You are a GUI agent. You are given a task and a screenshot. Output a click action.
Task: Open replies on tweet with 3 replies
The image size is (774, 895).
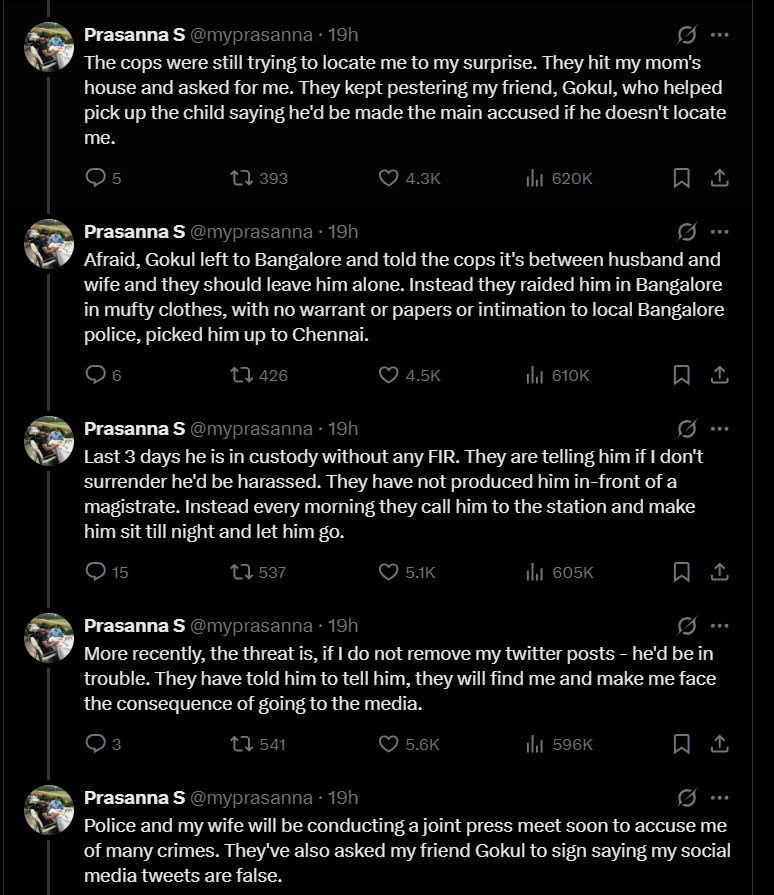[97, 744]
